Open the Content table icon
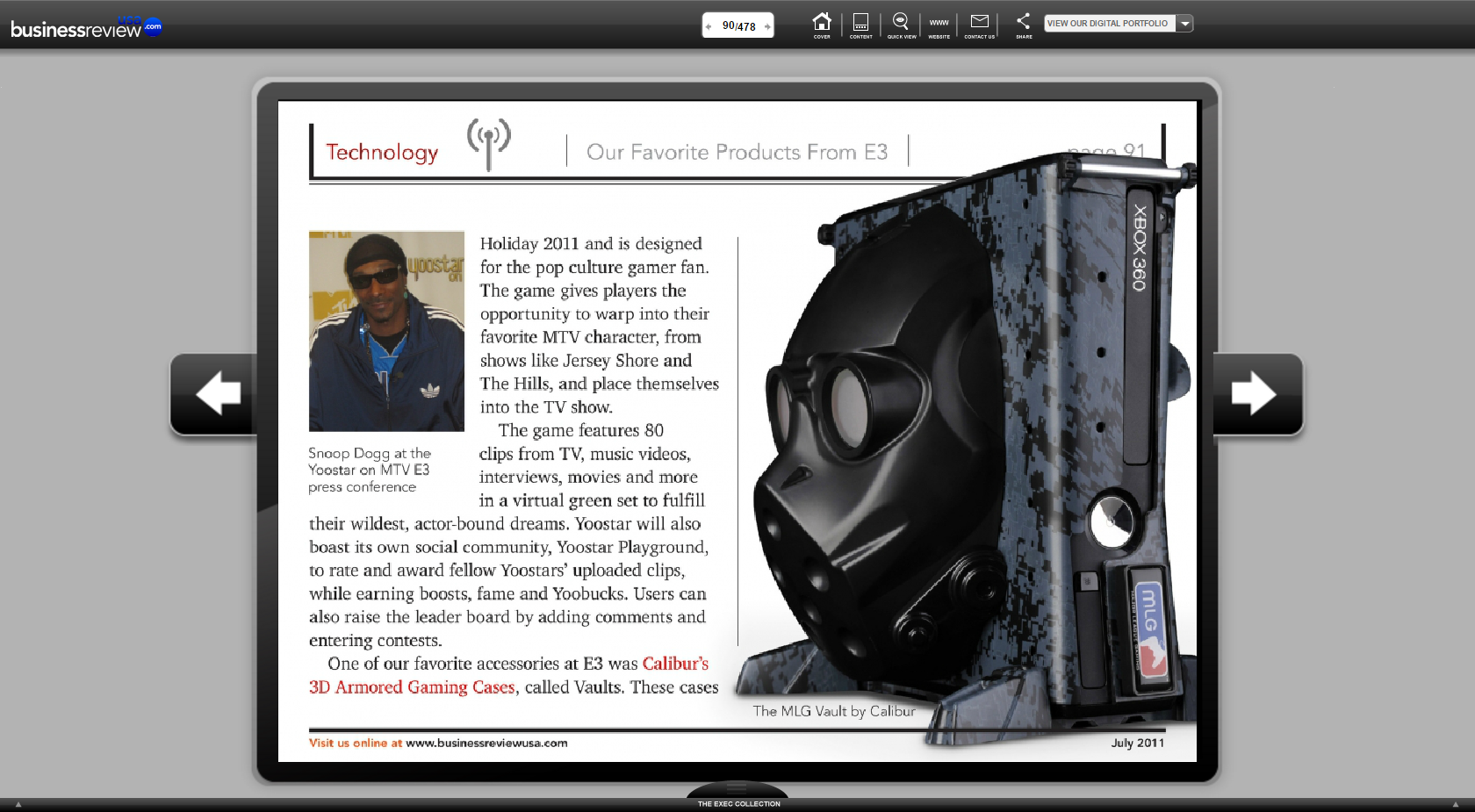Viewport: 1475px width, 812px height. tap(860, 24)
